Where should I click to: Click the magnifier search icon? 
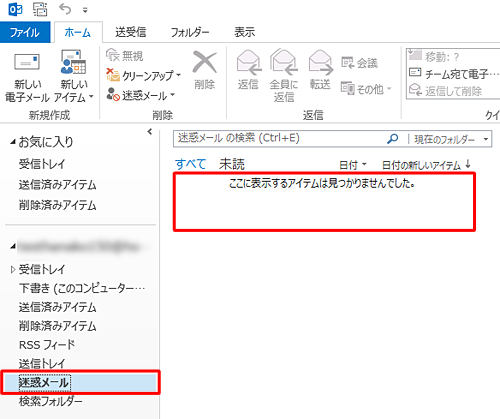(393, 138)
